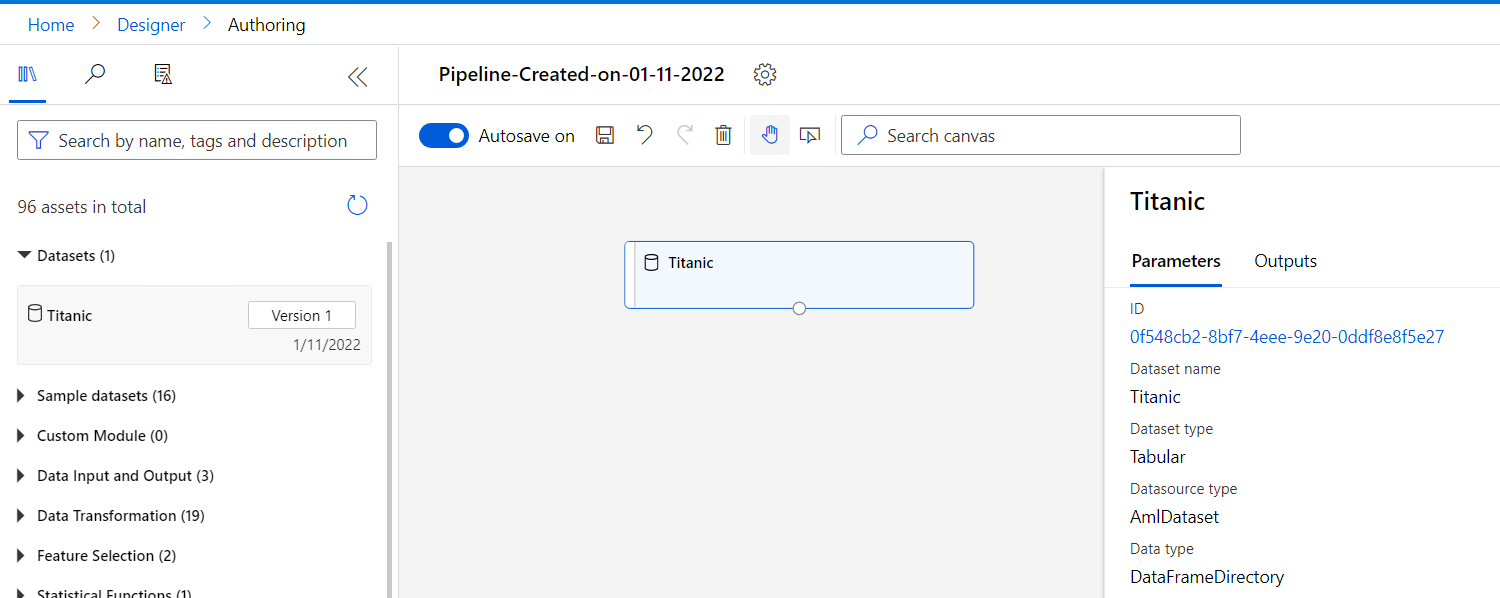Open the validation report panel icon
Image resolution: width=1500 pixels, height=598 pixels.
[x=163, y=74]
